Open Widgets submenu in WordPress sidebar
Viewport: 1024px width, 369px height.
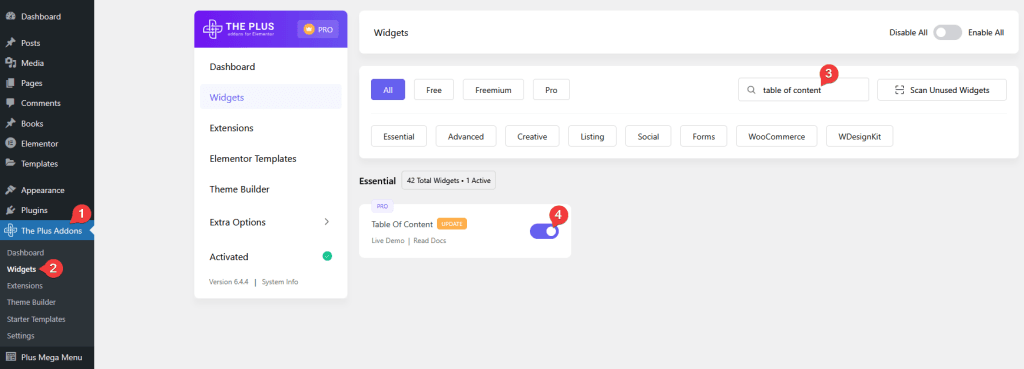point(22,269)
